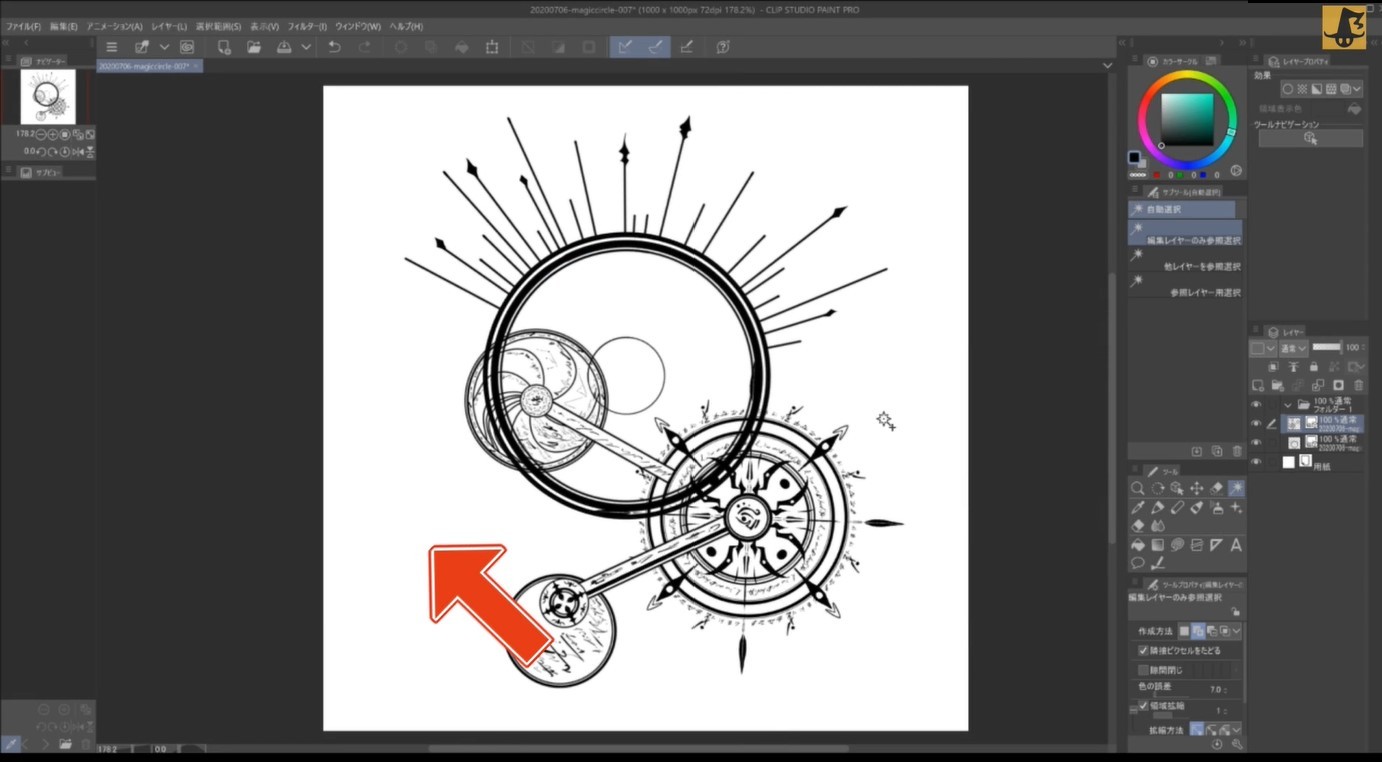The image size is (1382, 762).
Task: Open the レイヤー(L) menu
Action: click(x=169, y=26)
